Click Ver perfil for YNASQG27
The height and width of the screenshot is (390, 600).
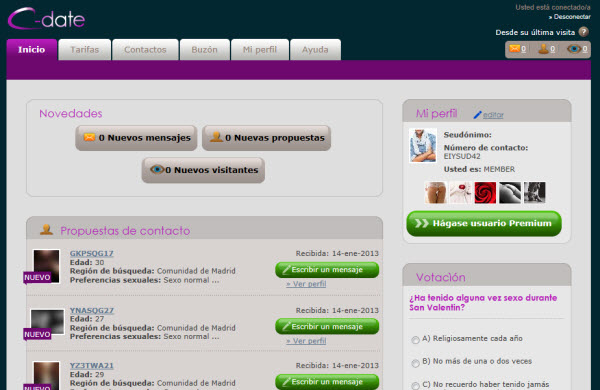pyautogui.click(x=306, y=341)
